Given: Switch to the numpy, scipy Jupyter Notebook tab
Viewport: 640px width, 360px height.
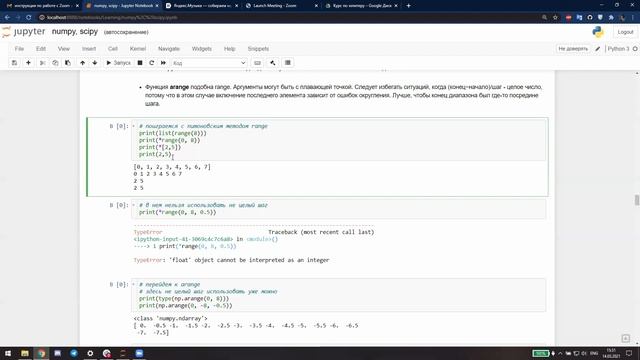Looking at the screenshot, I should 121,6.
